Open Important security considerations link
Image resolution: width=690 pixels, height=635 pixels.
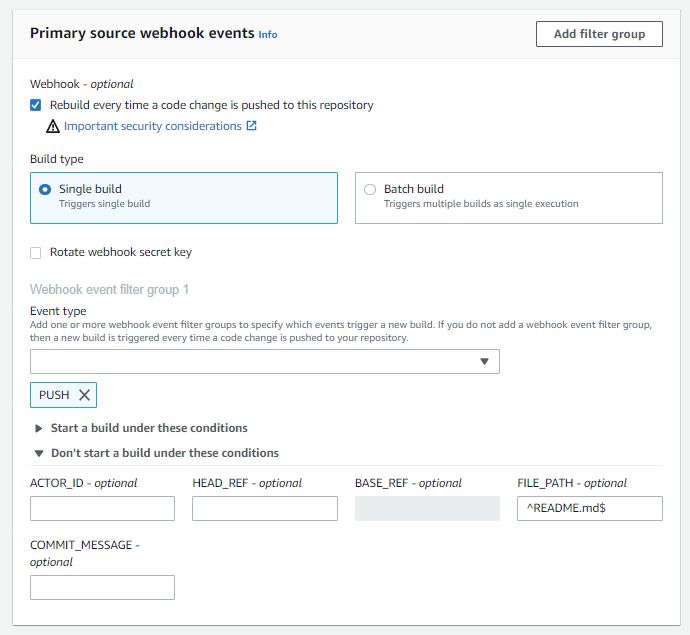153,126
